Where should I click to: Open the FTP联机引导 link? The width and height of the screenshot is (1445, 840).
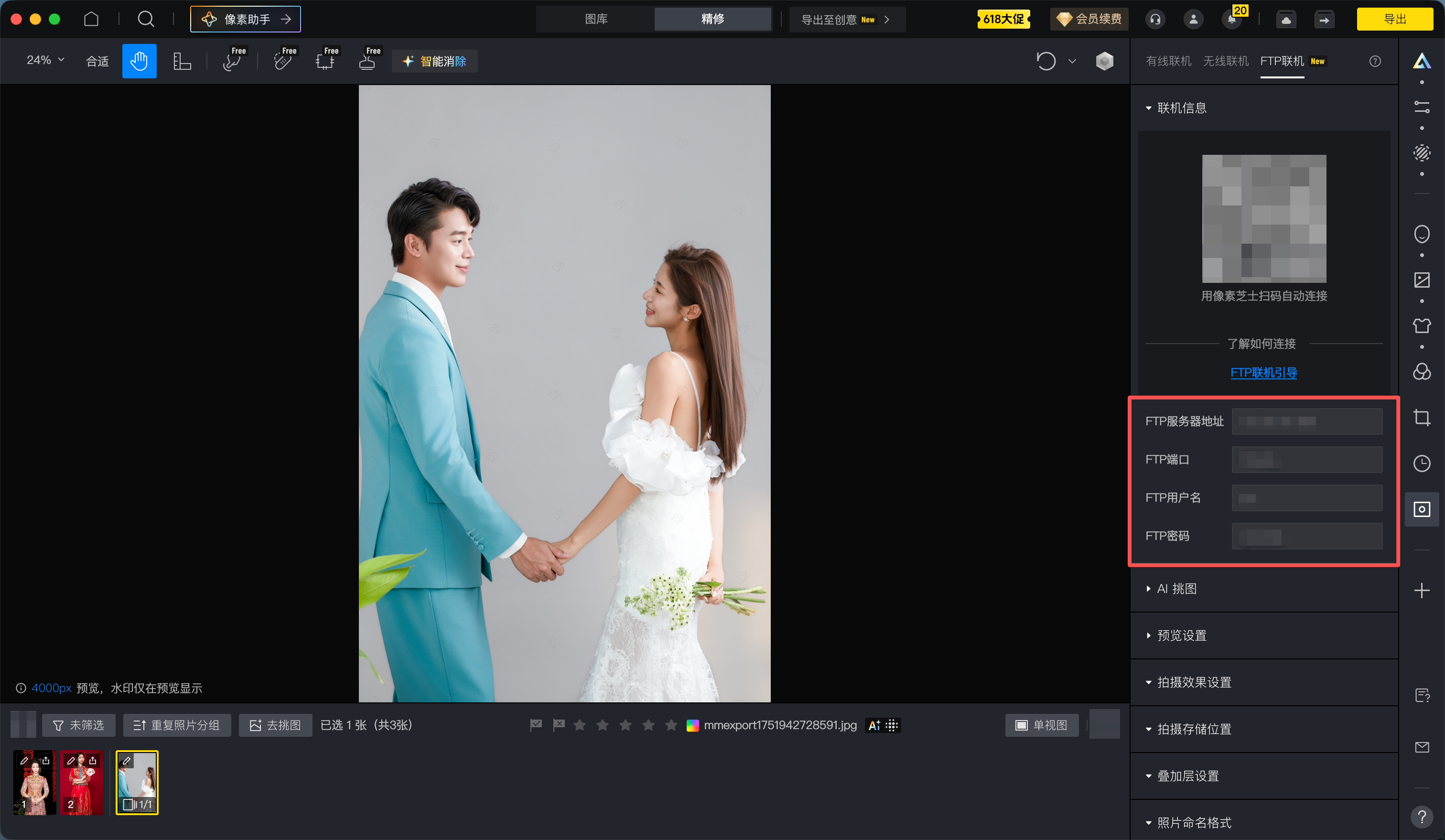pos(1264,373)
